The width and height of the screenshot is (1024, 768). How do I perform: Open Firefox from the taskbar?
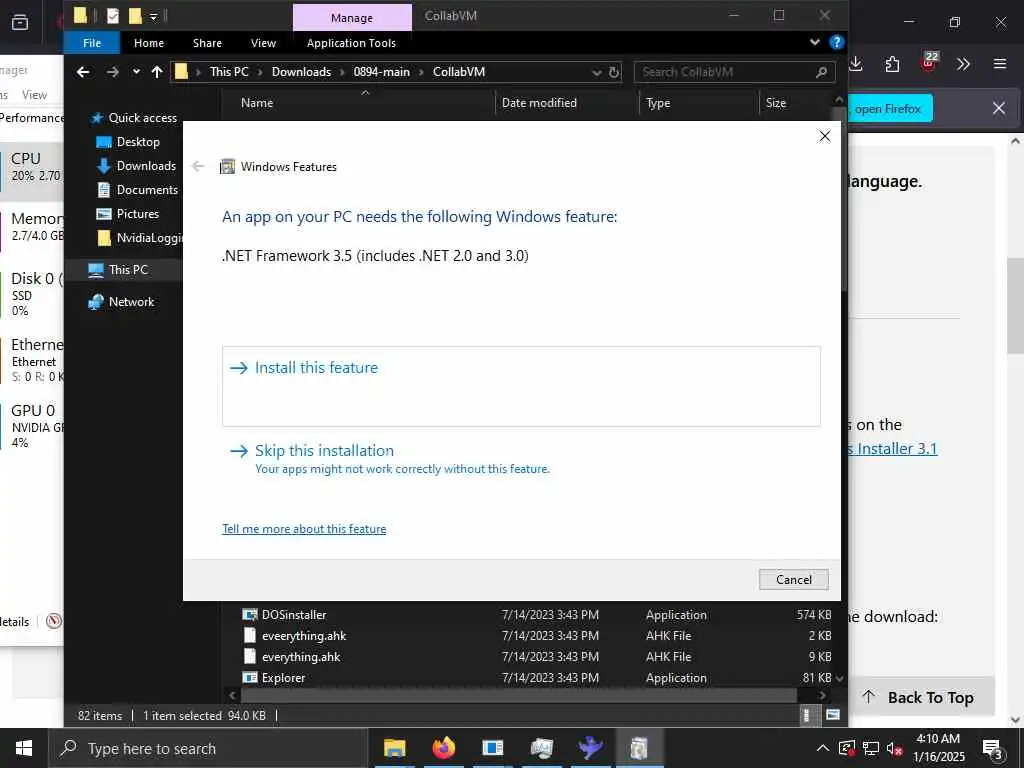click(x=443, y=748)
